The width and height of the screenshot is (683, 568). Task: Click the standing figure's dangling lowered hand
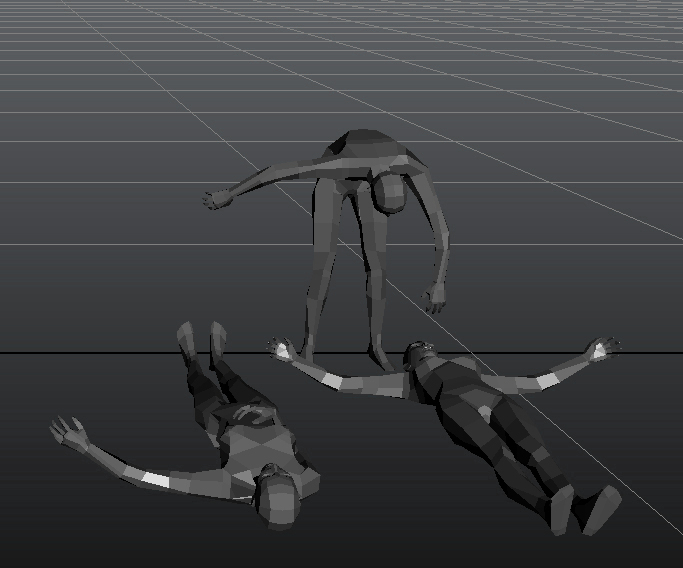point(435,299)
